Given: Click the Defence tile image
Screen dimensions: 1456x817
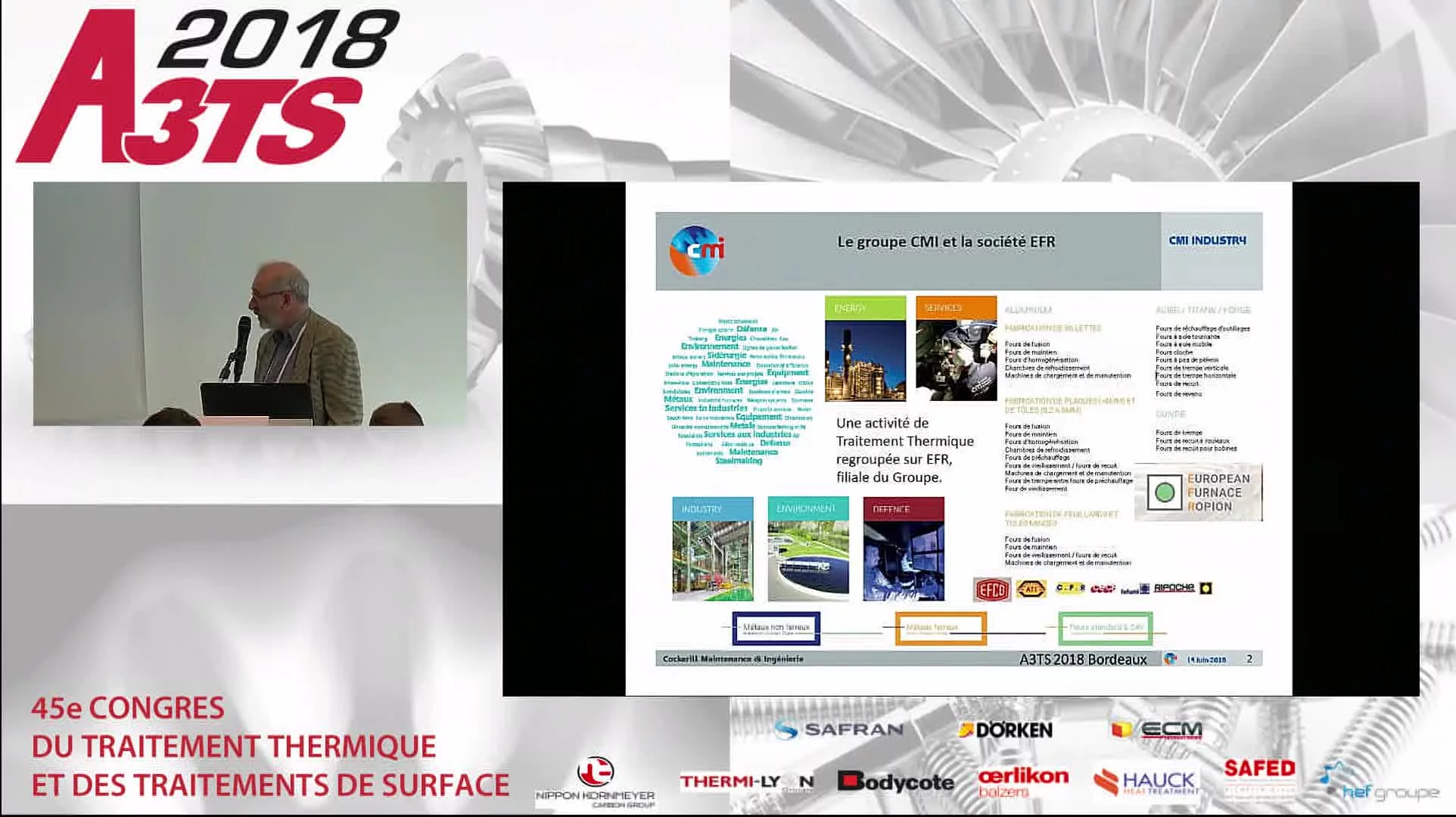Looking at the screenshot, I should [x=904, y=558].
